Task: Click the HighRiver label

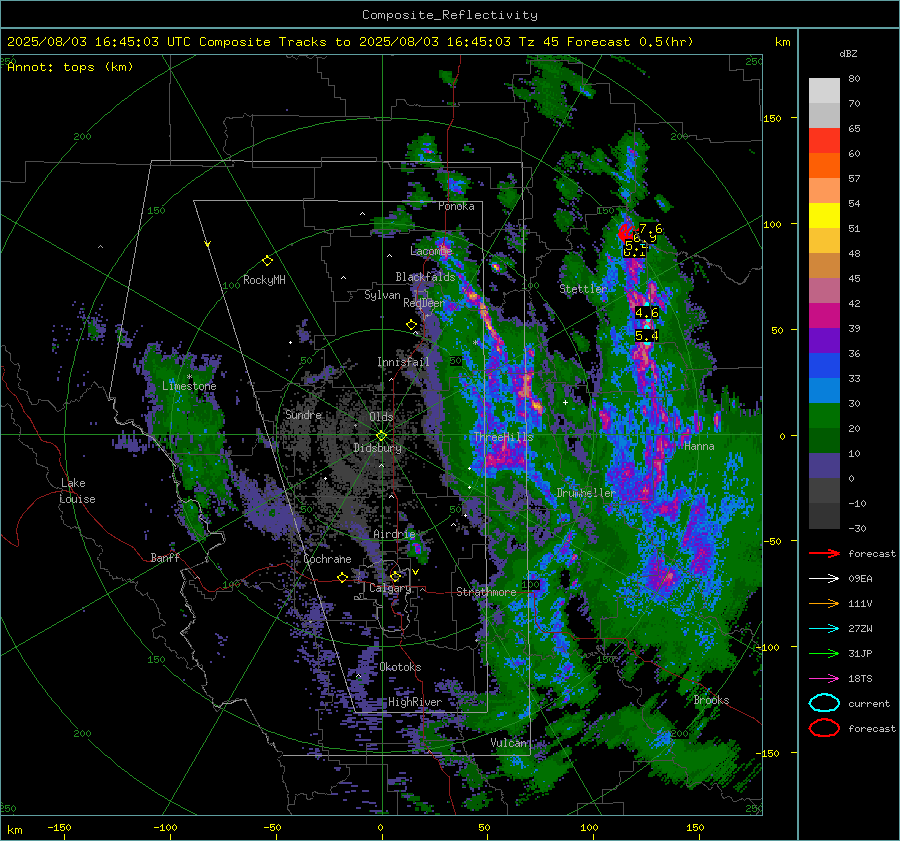Action: (415, 702)
